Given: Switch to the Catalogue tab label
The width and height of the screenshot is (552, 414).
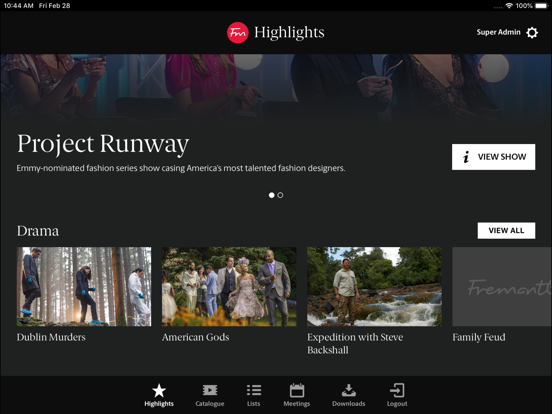Looking at the screenshot, I should 210,404.
